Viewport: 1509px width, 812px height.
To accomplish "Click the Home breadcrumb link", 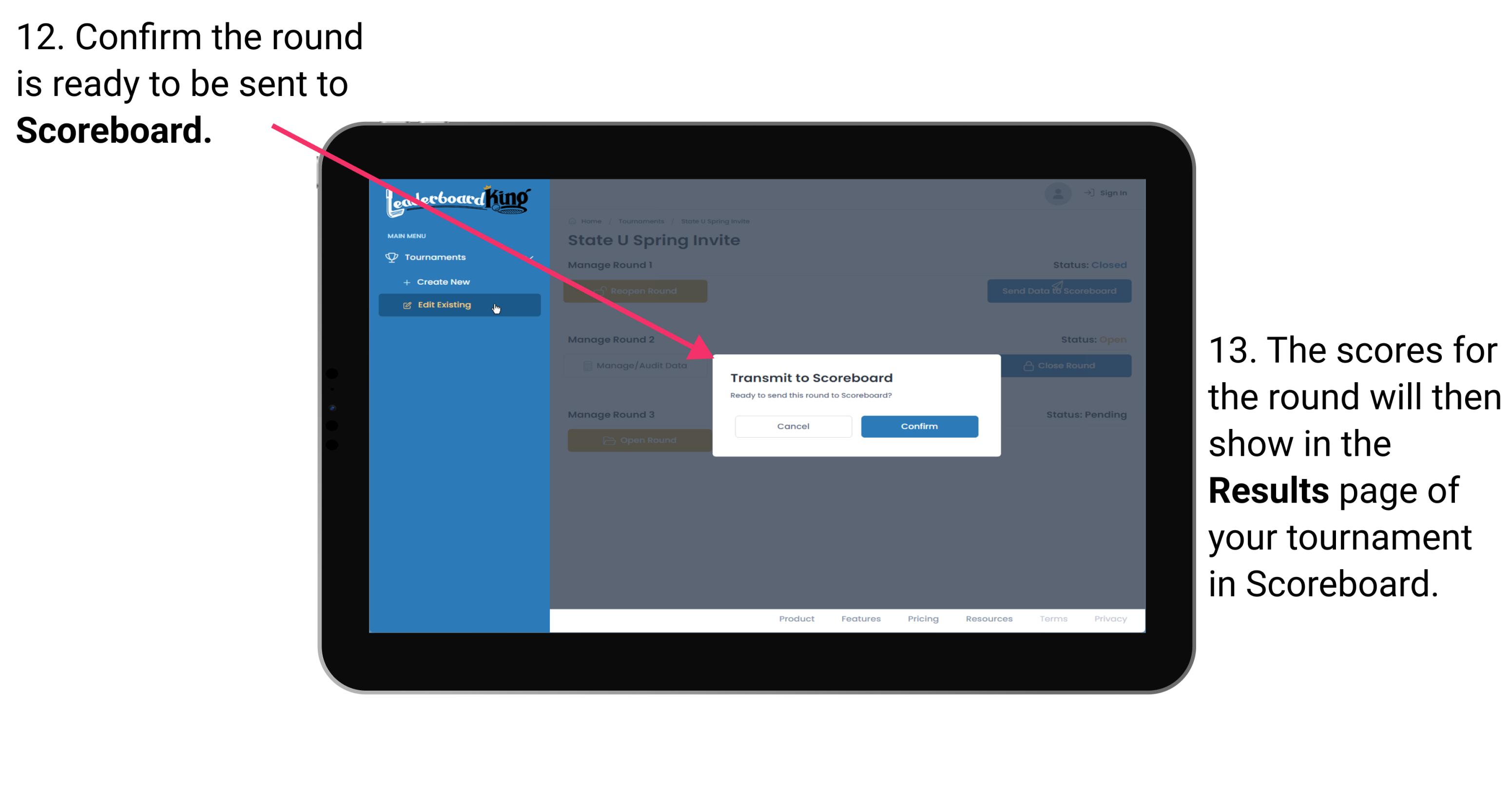I will [591, 221].
